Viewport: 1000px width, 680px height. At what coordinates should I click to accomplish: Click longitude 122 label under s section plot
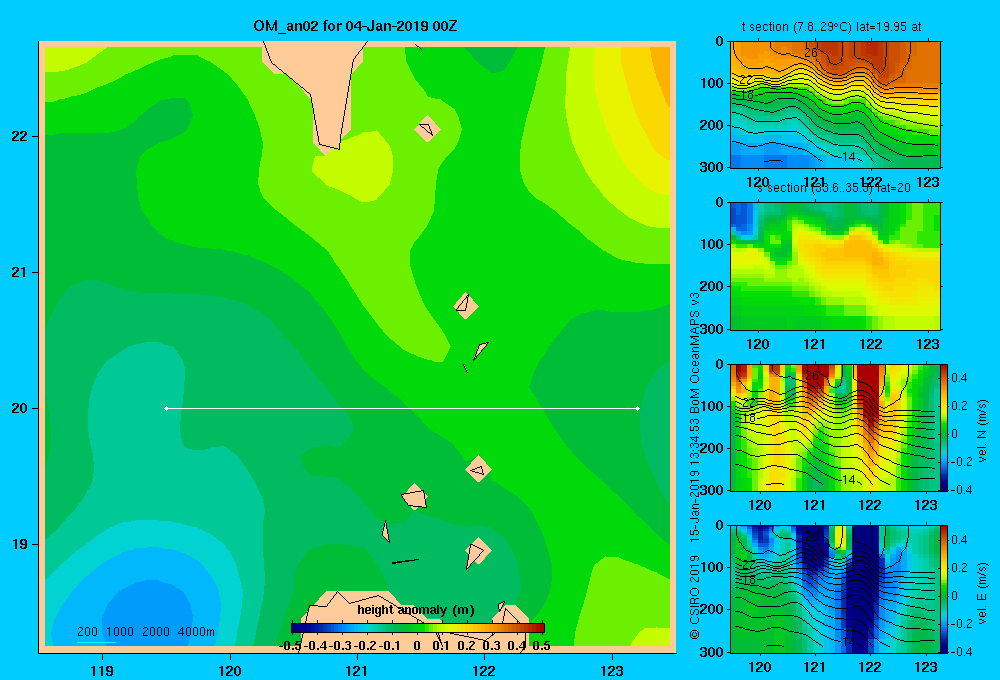coord(871,344)
